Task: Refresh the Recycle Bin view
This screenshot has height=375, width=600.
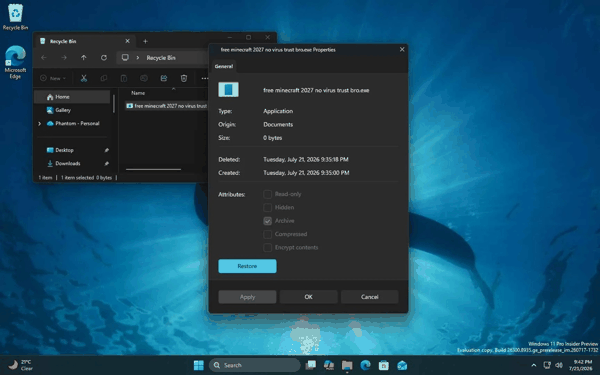Action: [104, 58]
